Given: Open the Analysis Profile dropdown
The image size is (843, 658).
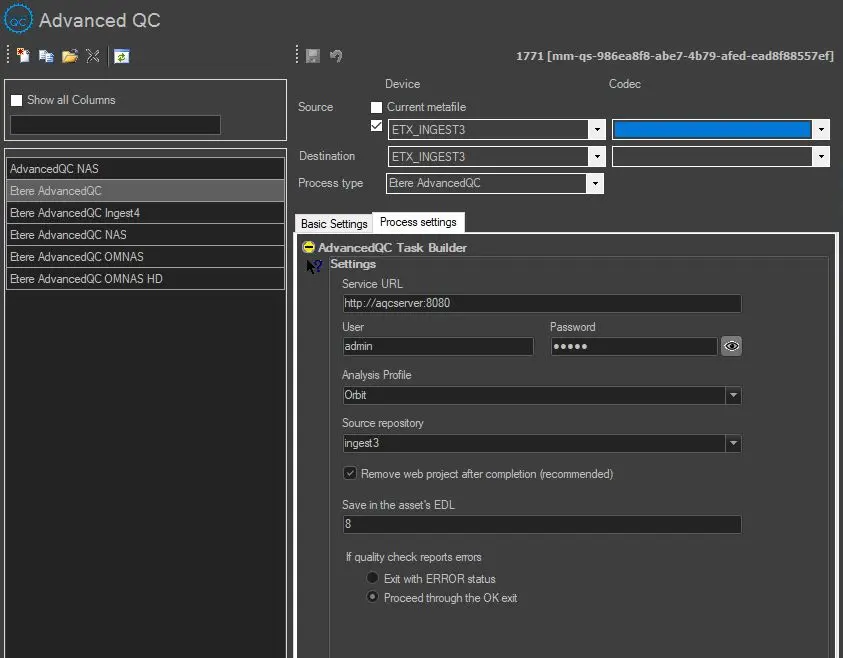Looking at the screenshot, I should tap(733, 395).
